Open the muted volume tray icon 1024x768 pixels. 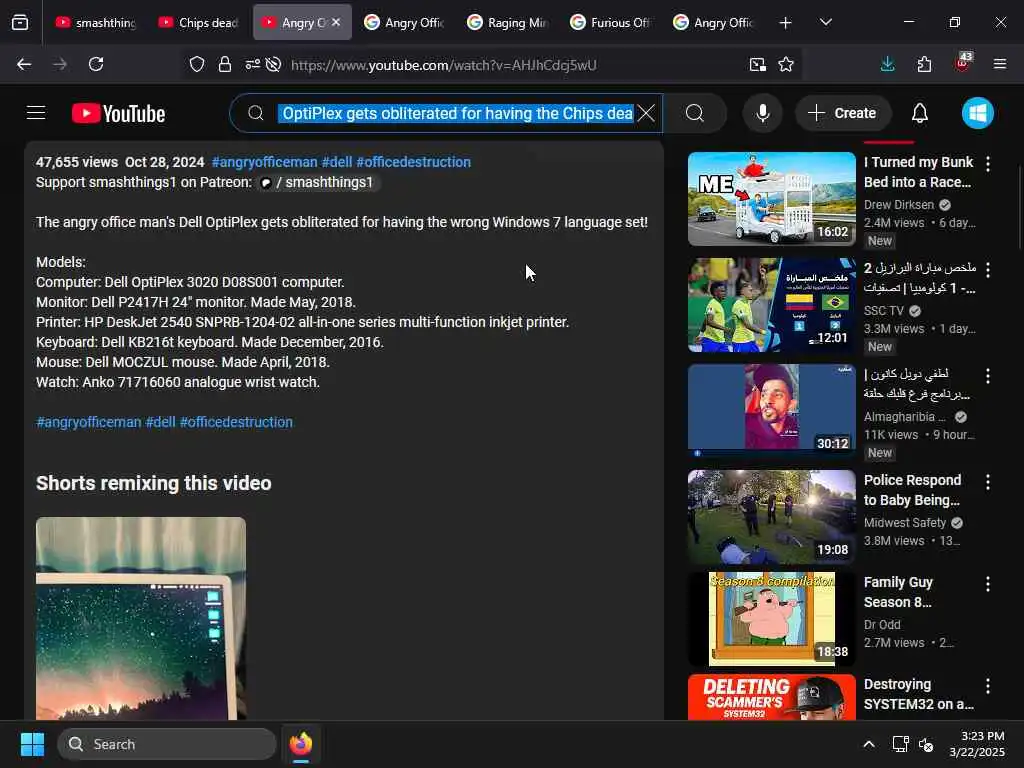tap(925, 744)
